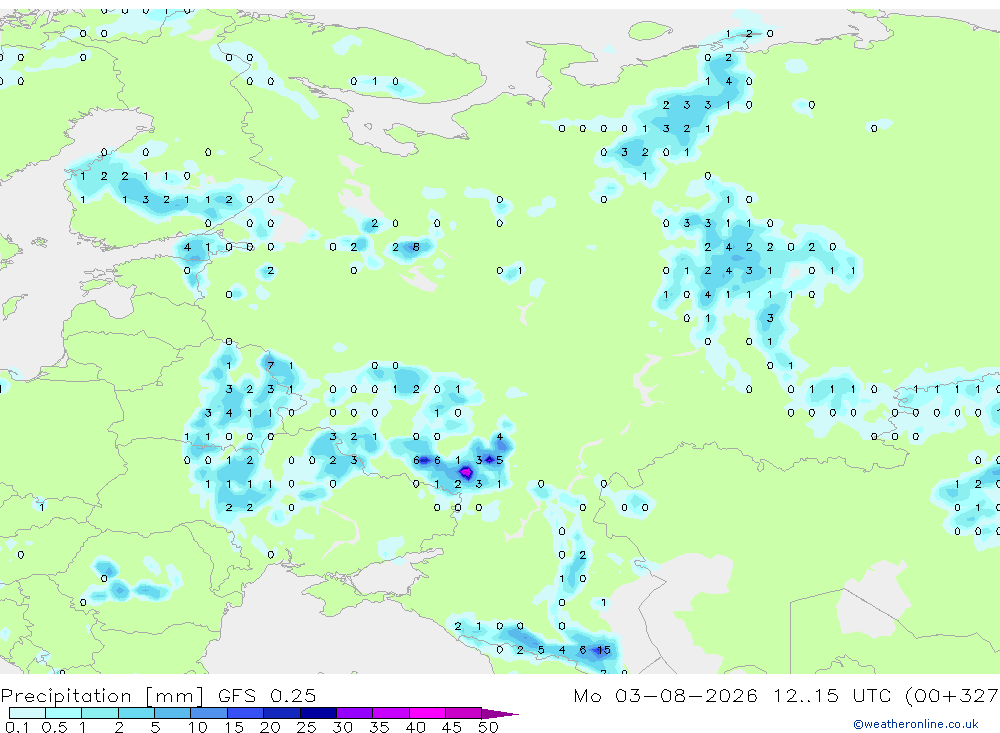Click the legend label "35"

(379, 727)
